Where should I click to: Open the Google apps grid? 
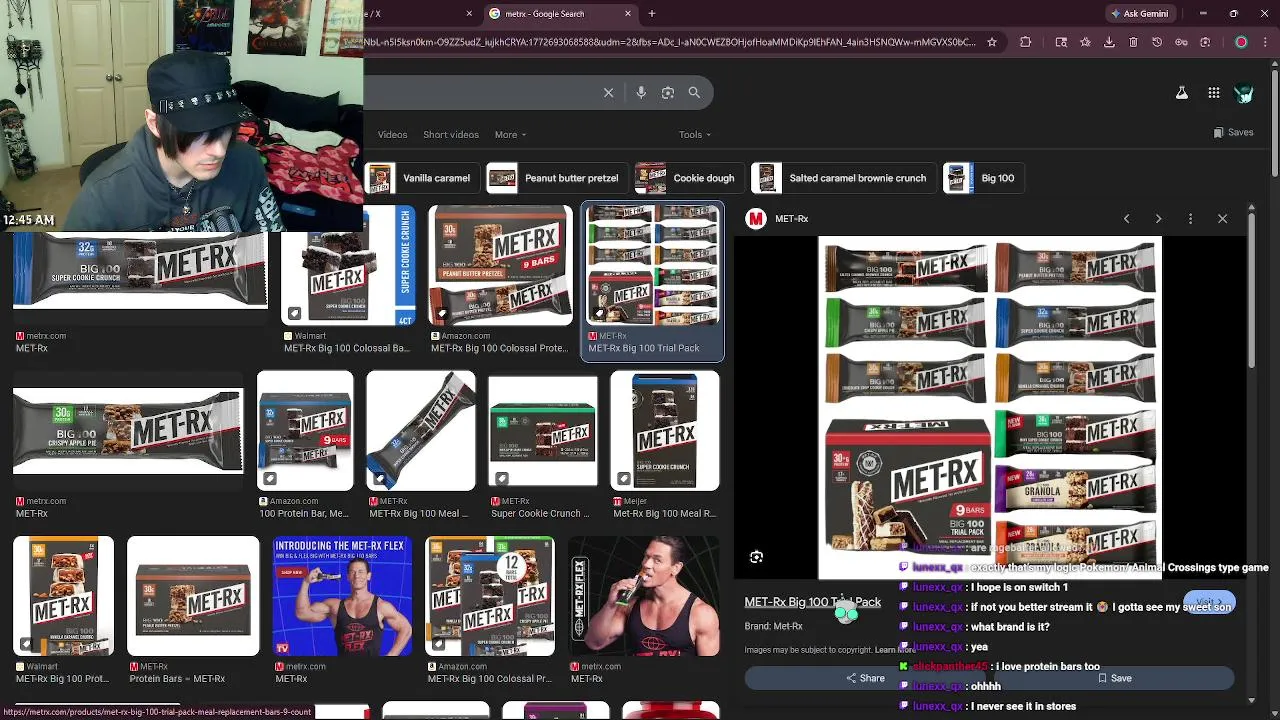pyautogui.click(x=1213, y=93)
